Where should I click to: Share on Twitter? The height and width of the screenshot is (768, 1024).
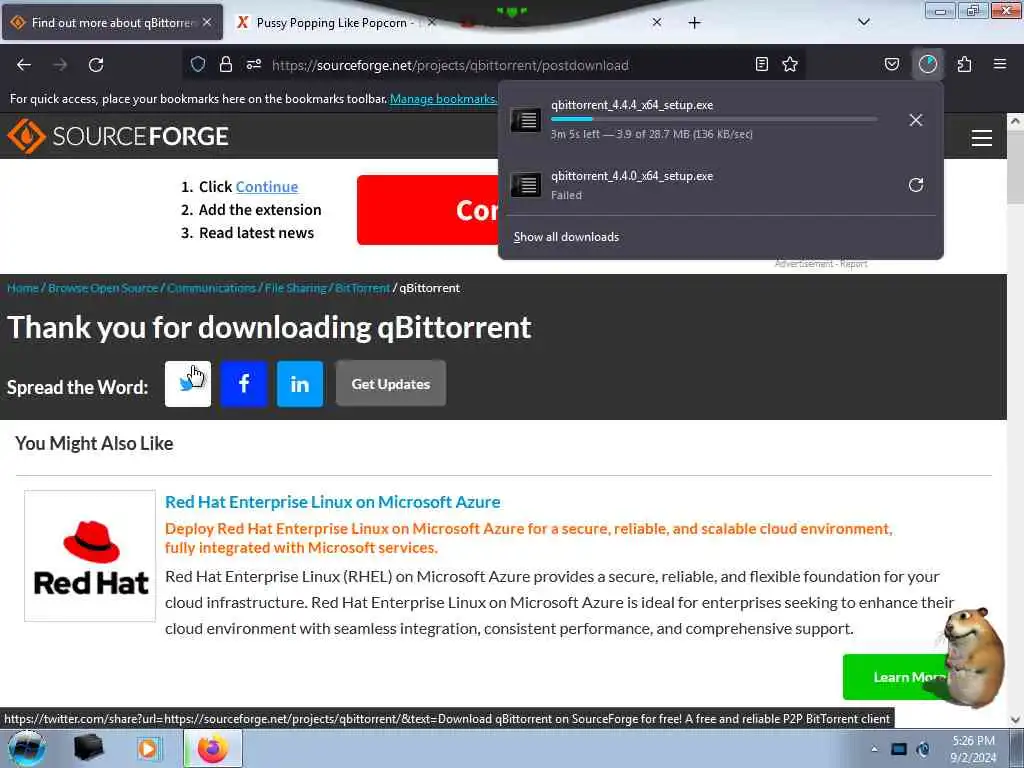(188, 384)
